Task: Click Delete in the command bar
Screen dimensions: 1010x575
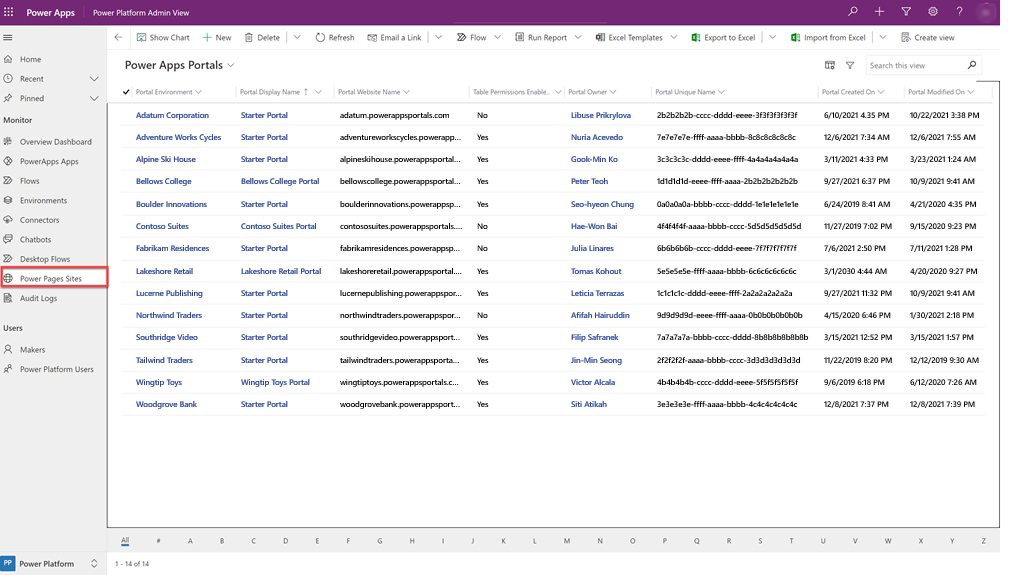Action: [x=262, y=37]
